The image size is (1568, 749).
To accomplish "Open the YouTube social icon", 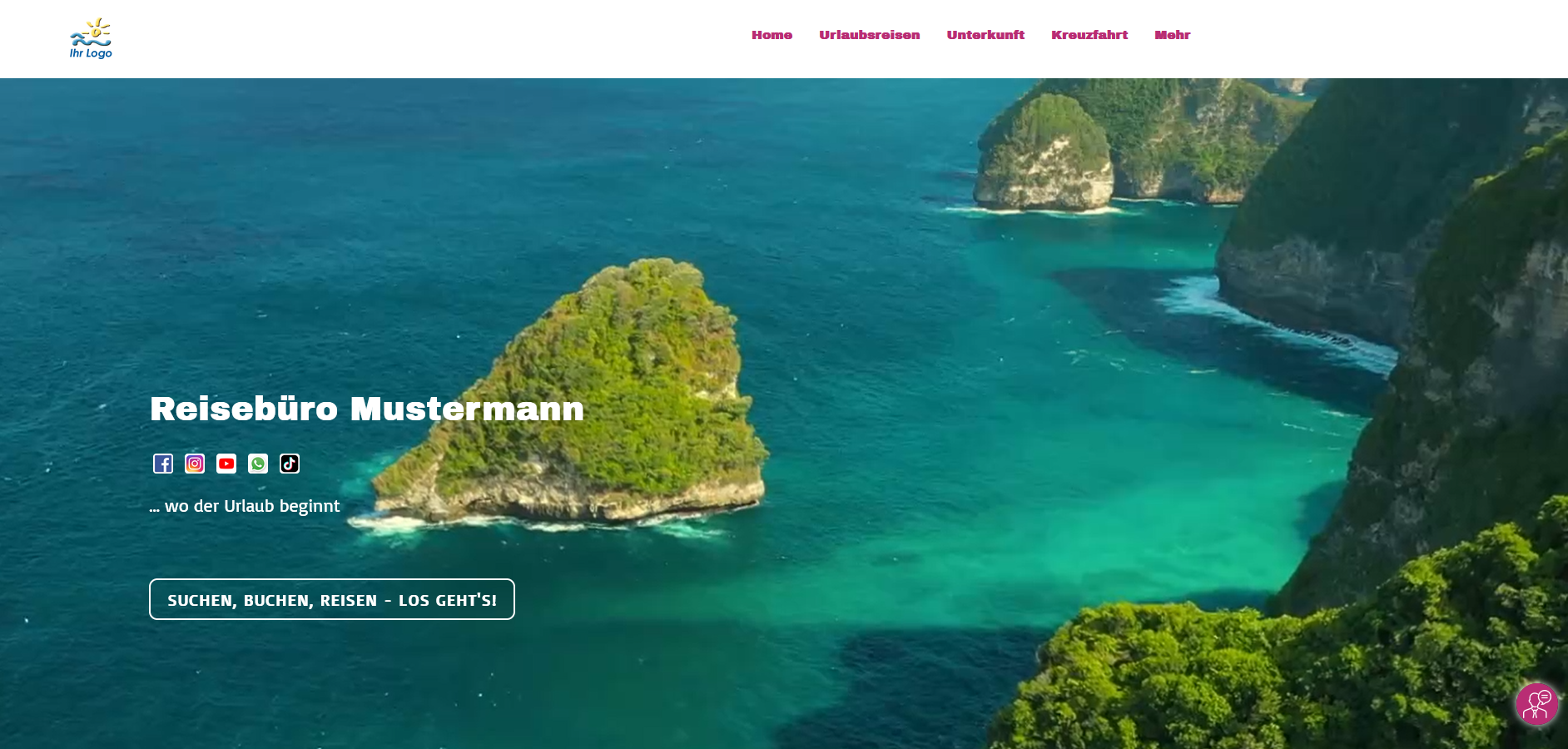I will 226,464.
